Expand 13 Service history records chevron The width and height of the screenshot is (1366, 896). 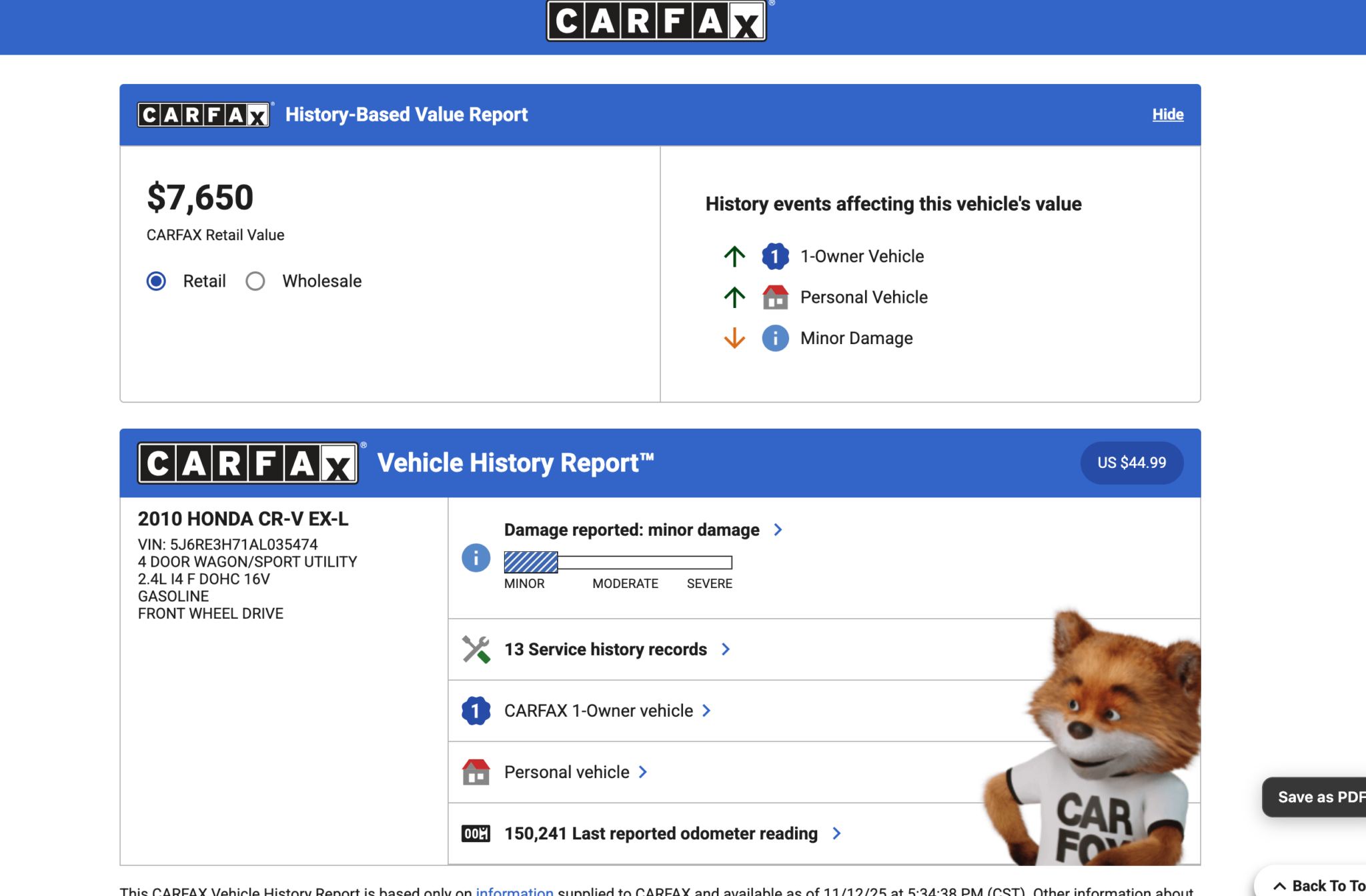pyautogui.click(x=726, y=649)
